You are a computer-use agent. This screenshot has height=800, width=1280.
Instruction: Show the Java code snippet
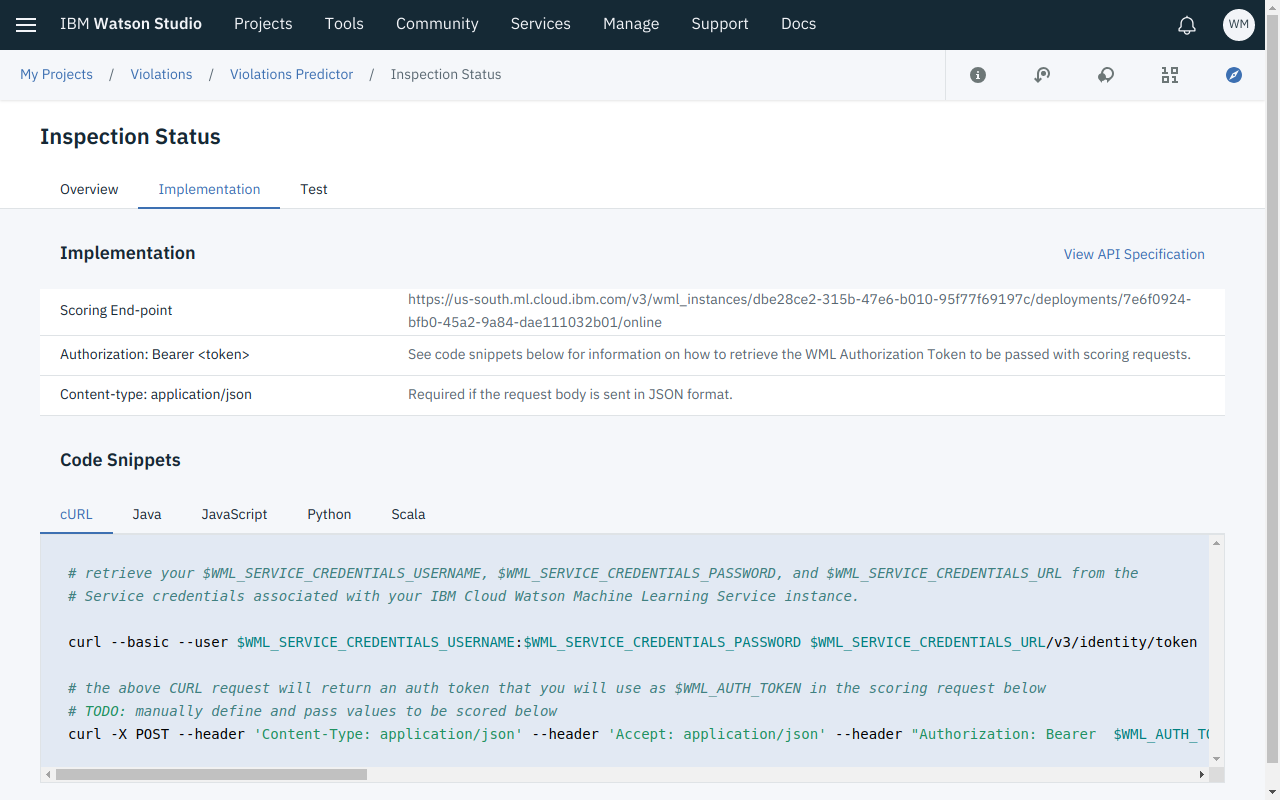pyautogui.click(x=147, y=514)
